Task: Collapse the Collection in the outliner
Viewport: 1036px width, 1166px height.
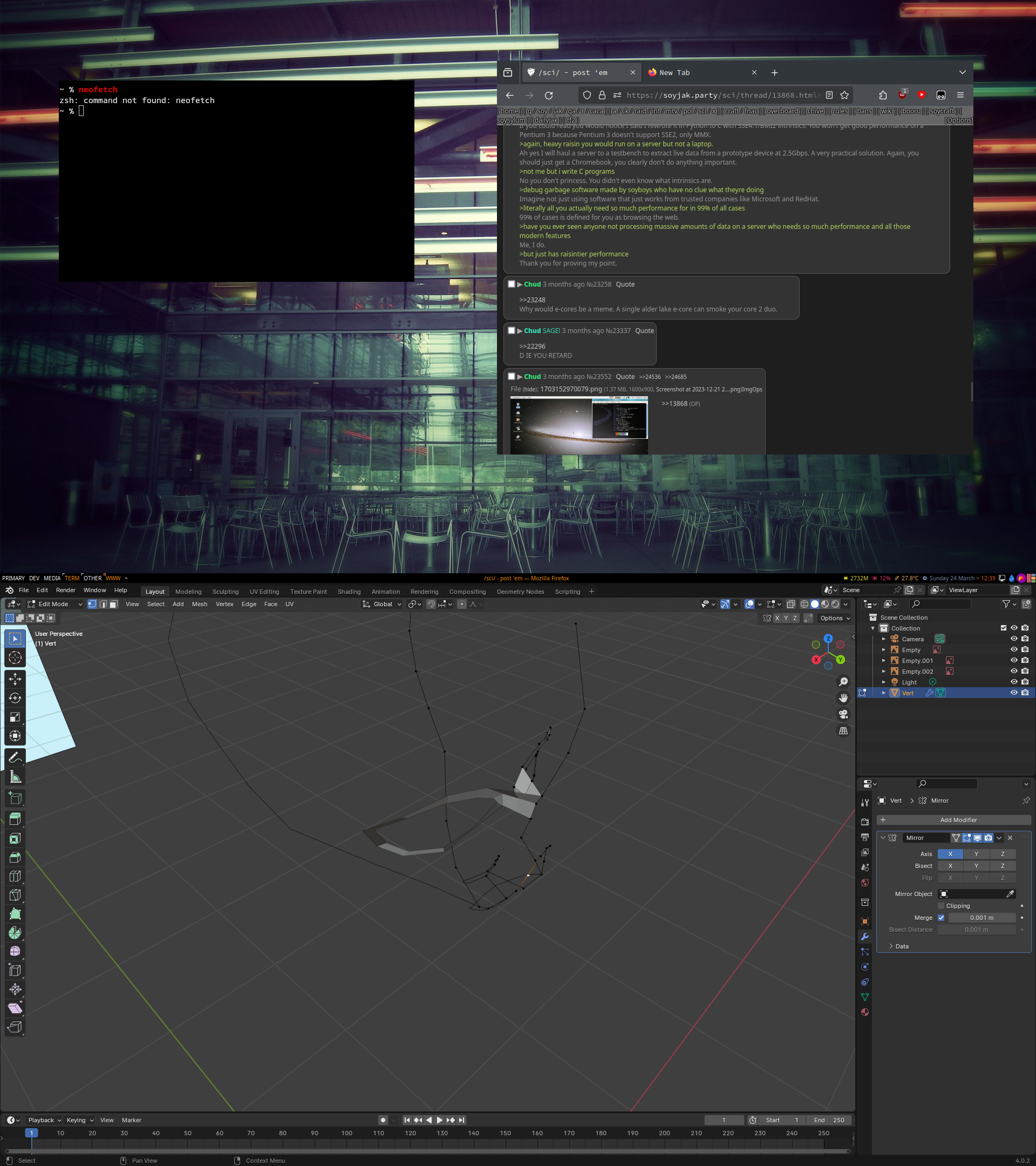Action: point(873,628)
